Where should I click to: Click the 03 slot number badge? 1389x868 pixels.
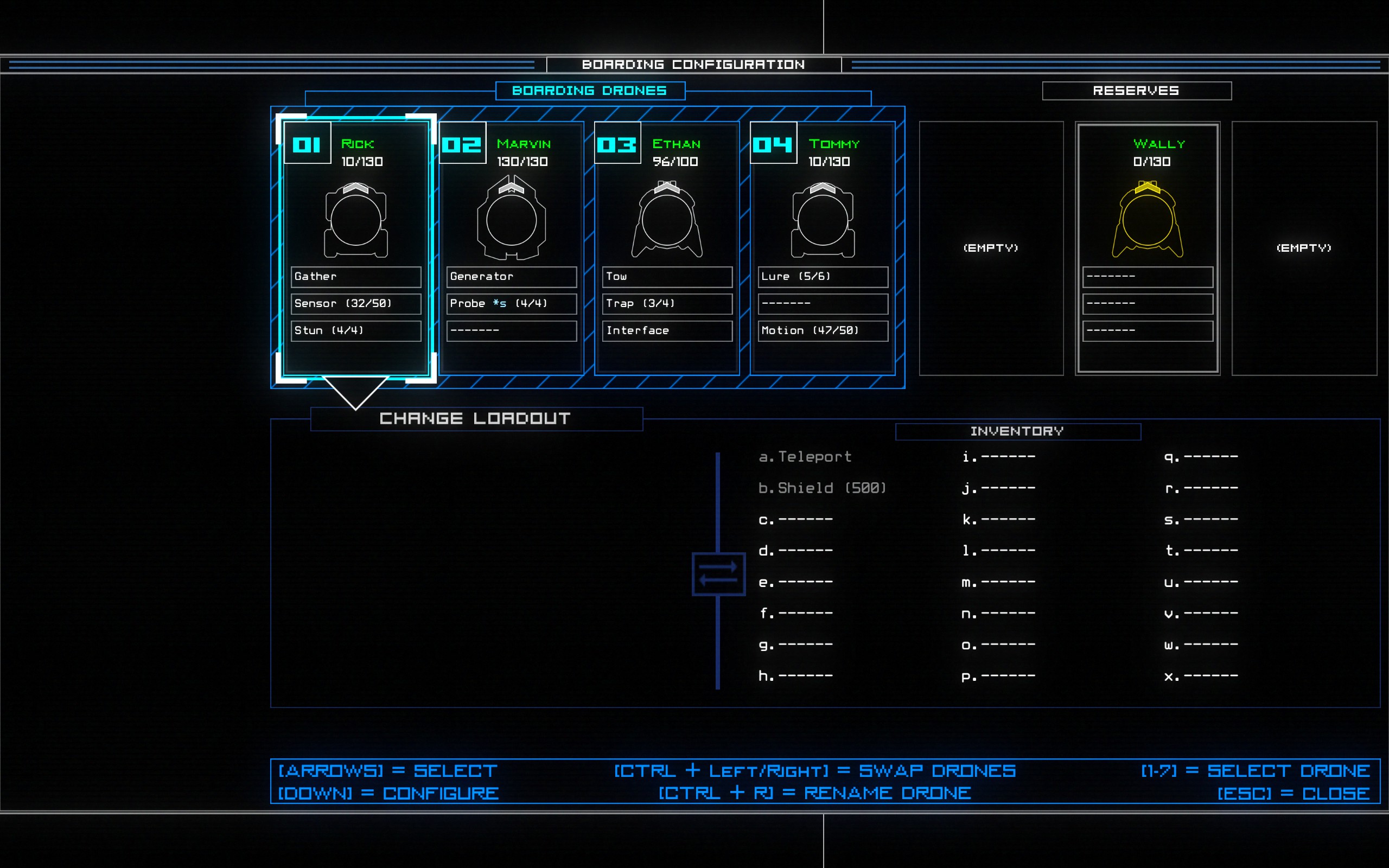(617, 143)
